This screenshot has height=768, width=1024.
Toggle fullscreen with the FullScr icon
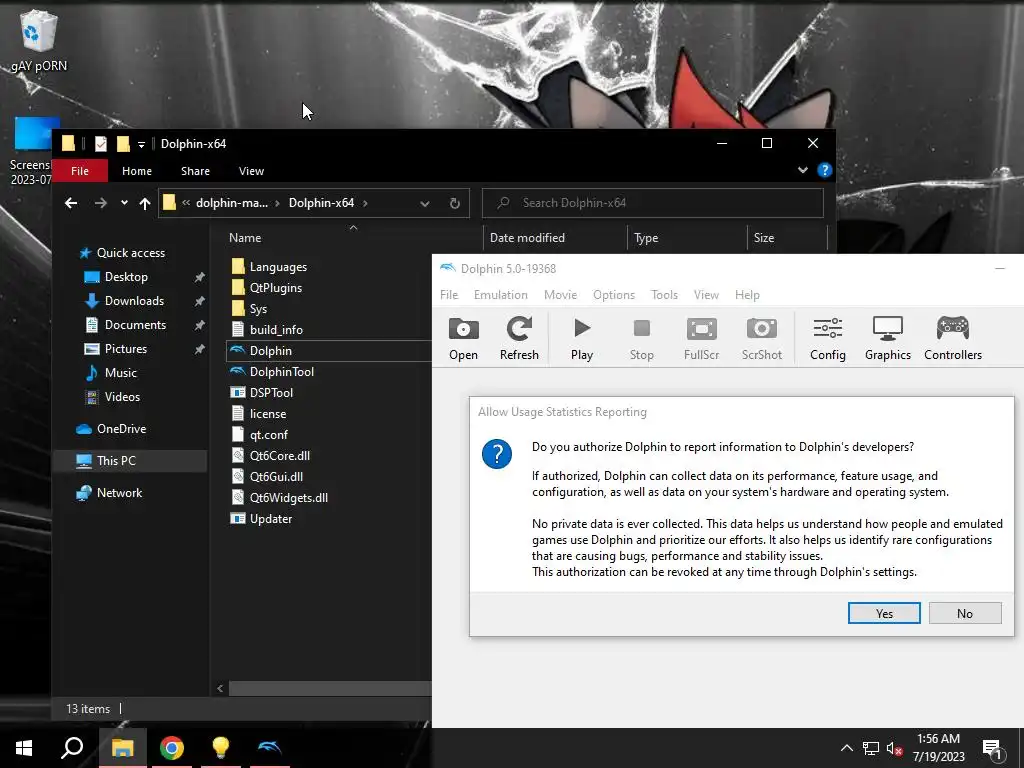tap(701, 339)
